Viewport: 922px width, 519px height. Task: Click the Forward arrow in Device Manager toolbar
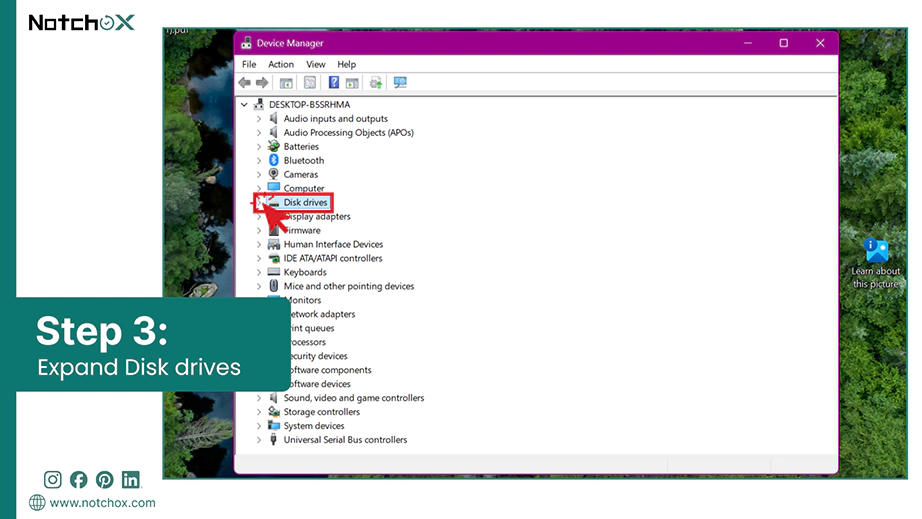[x=262, y=83]
